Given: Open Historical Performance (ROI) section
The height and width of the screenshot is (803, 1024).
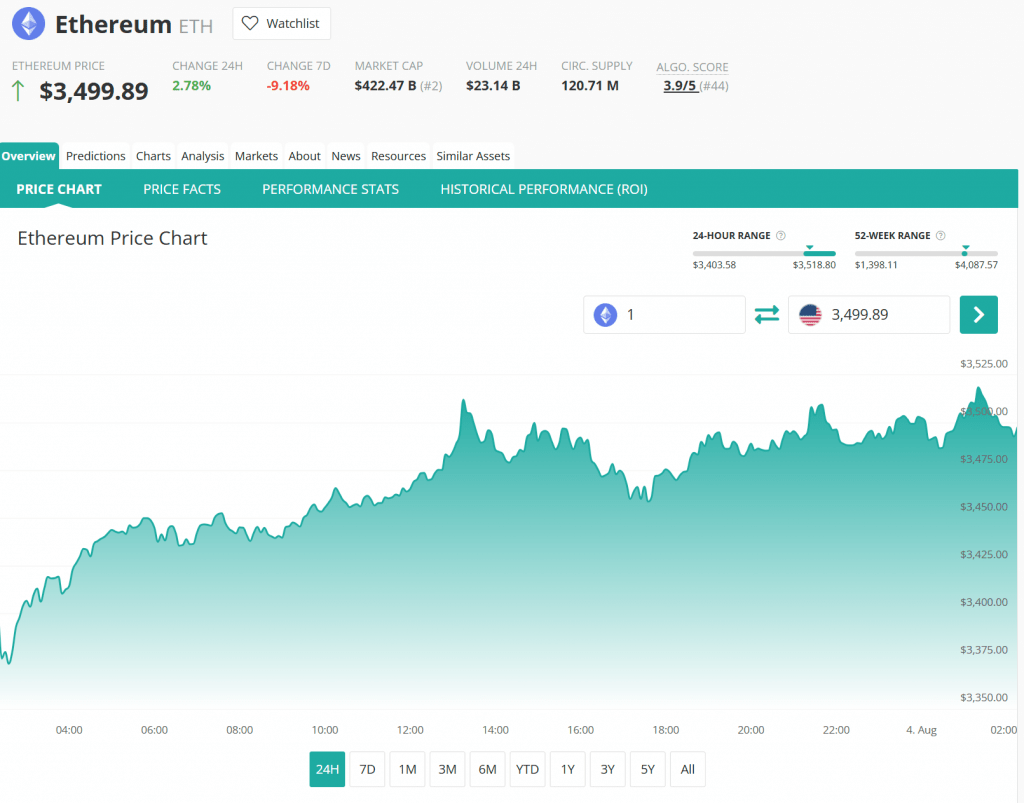Looking at the screenshot, I should (x=543, y=189).
